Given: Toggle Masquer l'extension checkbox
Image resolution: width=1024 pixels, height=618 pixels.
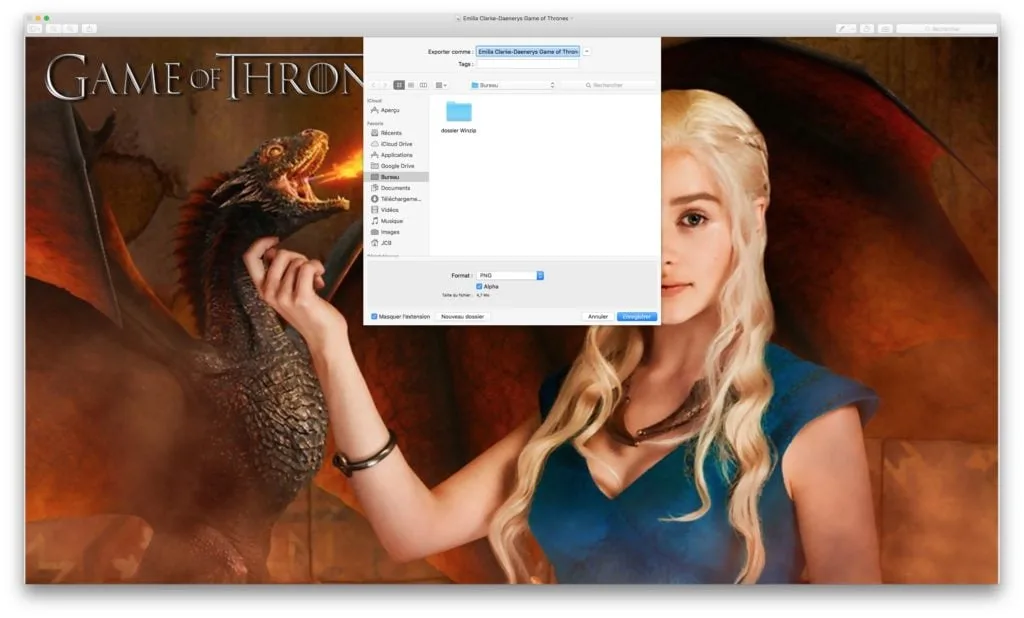Looking at the screenshot, I should click(x=374, y=316).
